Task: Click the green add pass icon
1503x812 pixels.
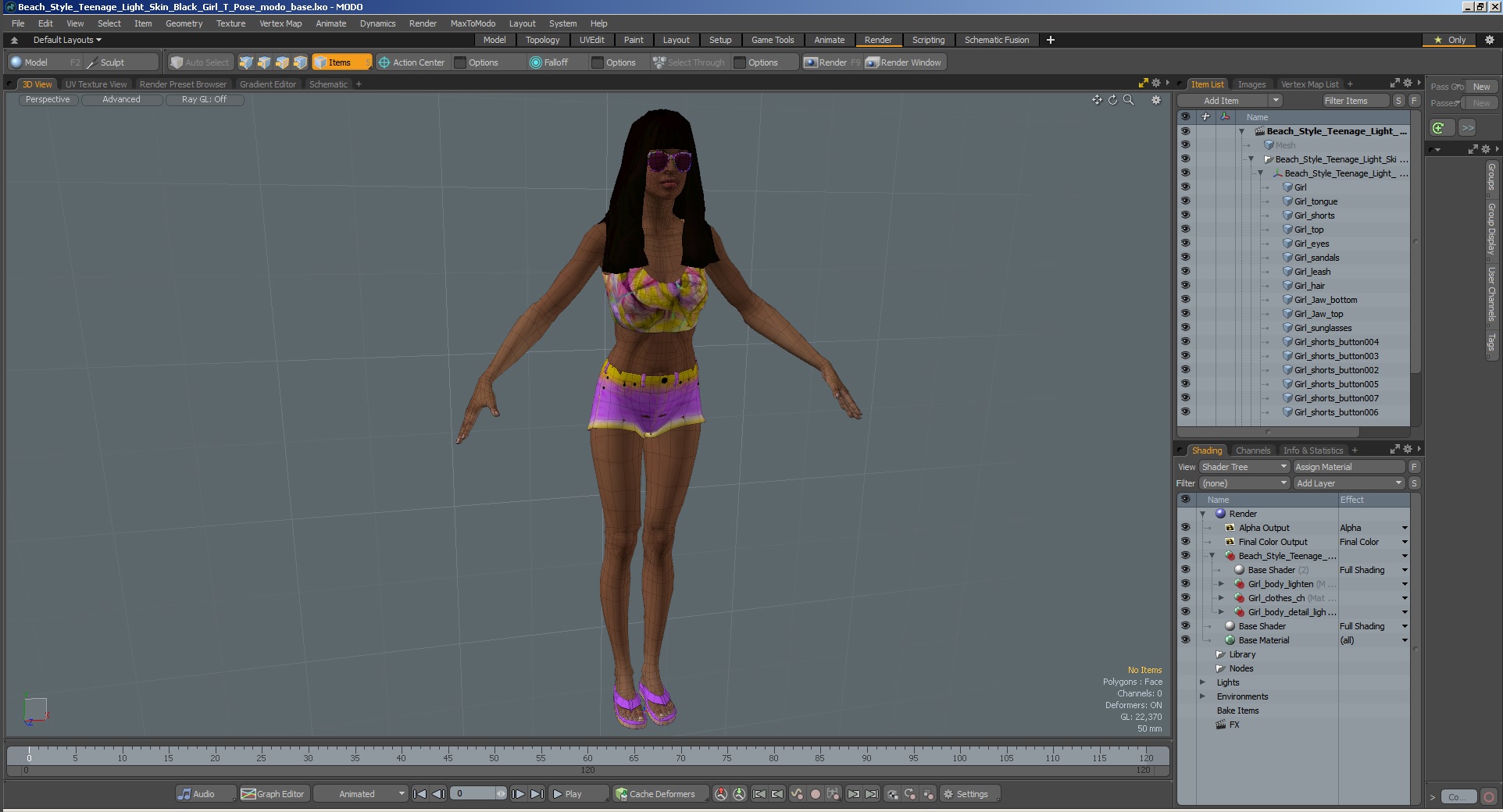Action: (1441, 127)
